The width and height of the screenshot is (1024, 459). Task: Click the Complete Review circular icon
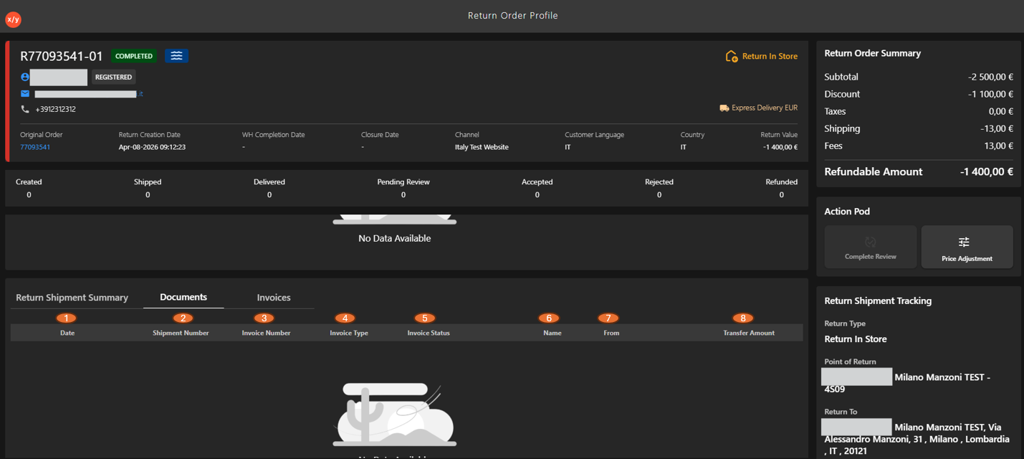[x=870, y=242]
